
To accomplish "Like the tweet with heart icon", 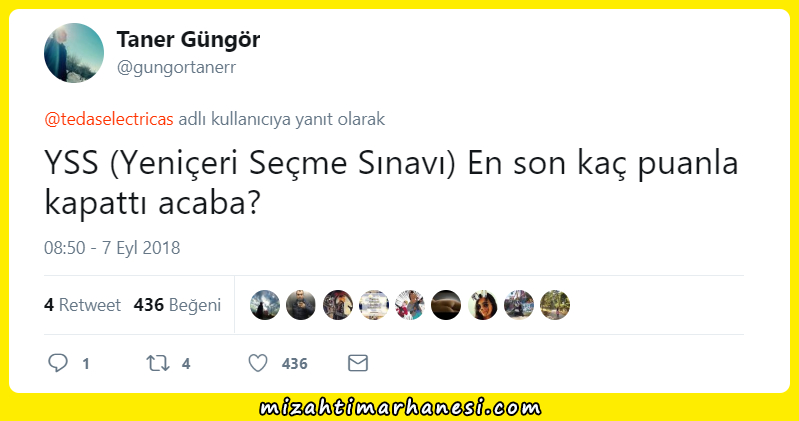I will tap(258, 363).
